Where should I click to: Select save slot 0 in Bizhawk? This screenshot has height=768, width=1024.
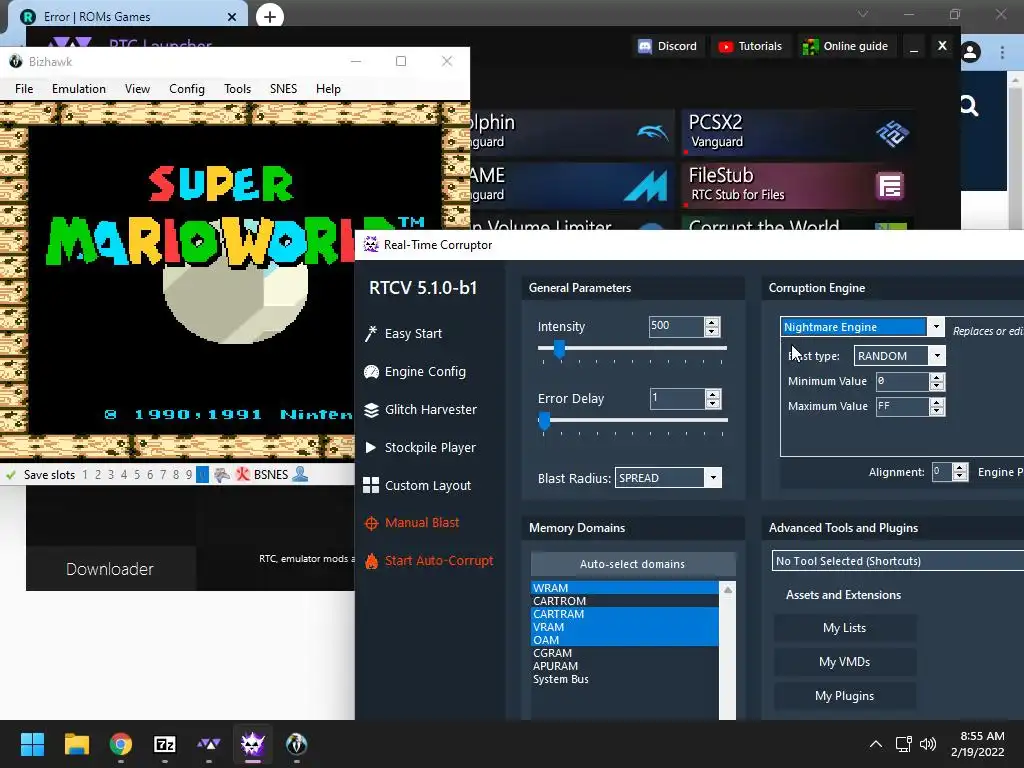click(x=202, y=475)
